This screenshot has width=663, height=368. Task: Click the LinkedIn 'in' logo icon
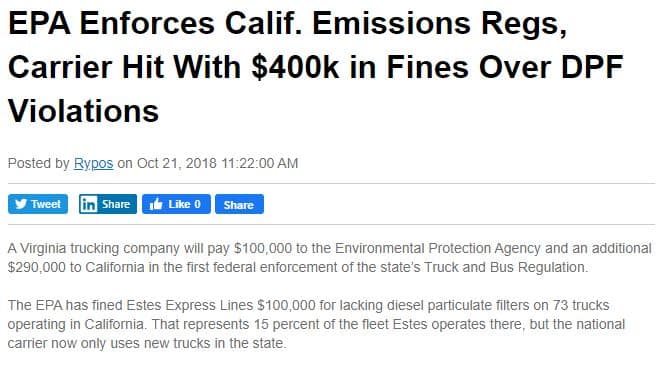(x=88, y=204)
